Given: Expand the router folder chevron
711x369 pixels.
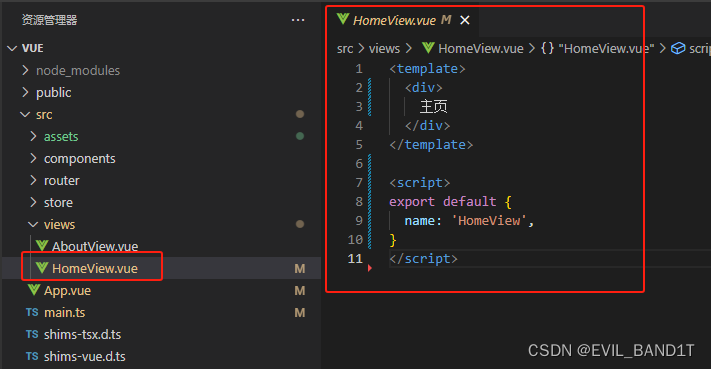Looking at the screenshot, I should tap(33, 180).
